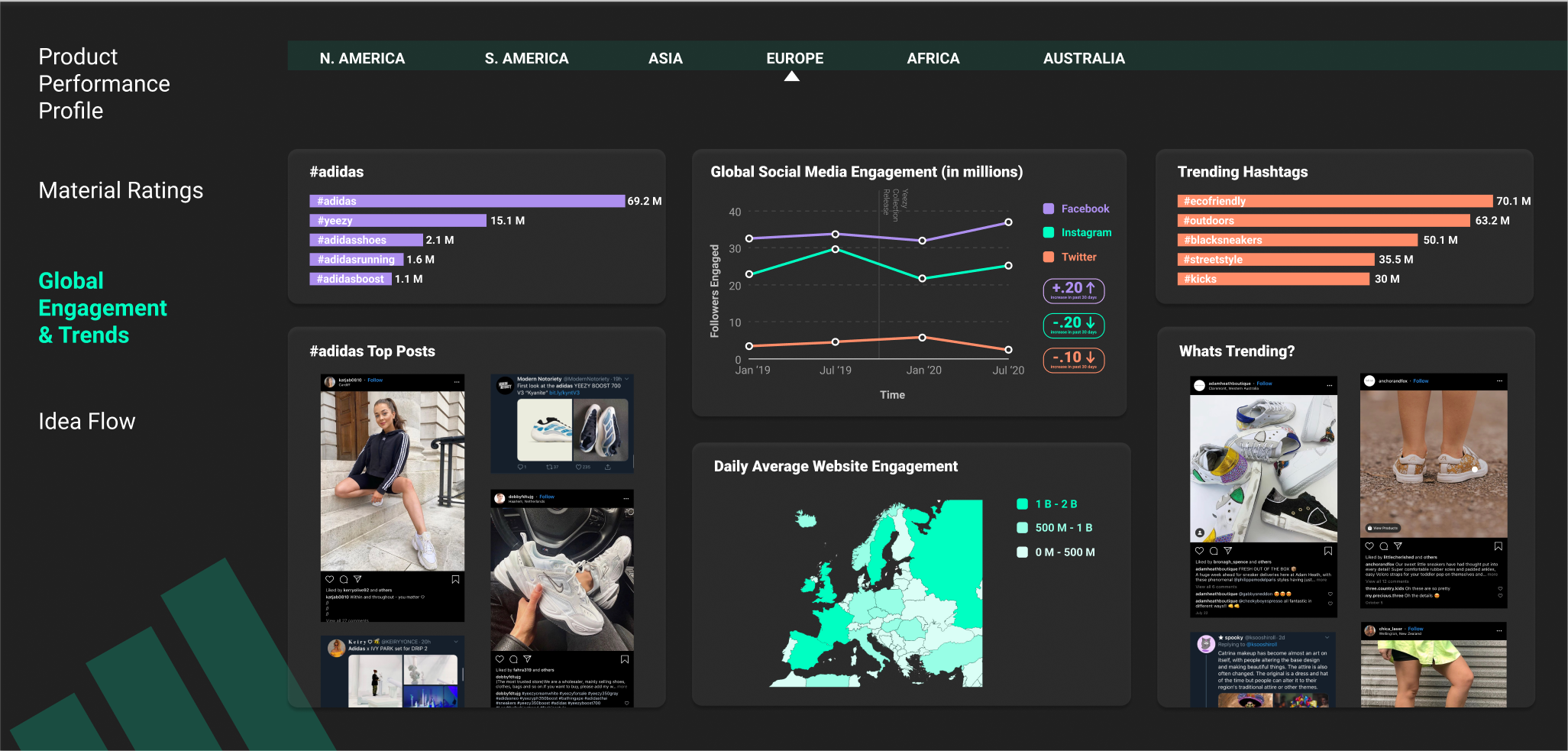Click tagged-people icon on adamheathboutique photo
This screenshot has height=751, width=1568.
point(1200,532)
